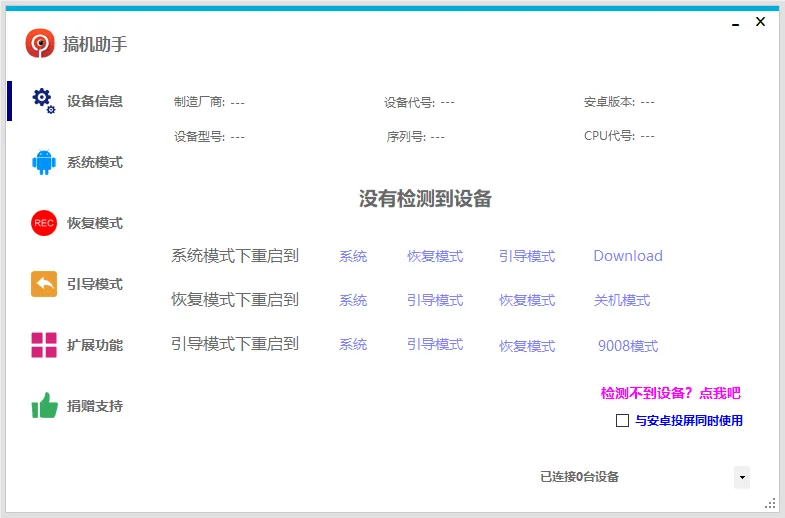Reboot to 系统 from 恢复模式 row
785x518 pixels.
353,300
